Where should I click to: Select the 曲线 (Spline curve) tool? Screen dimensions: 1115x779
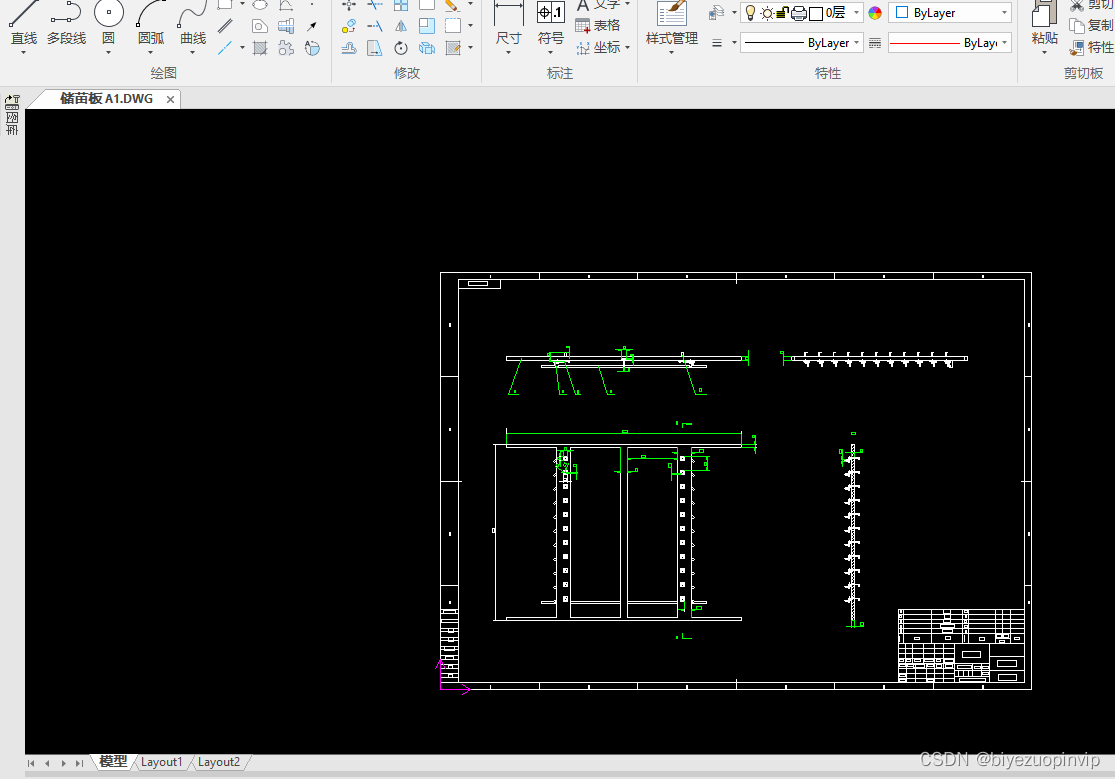click(x=193, y=23)
